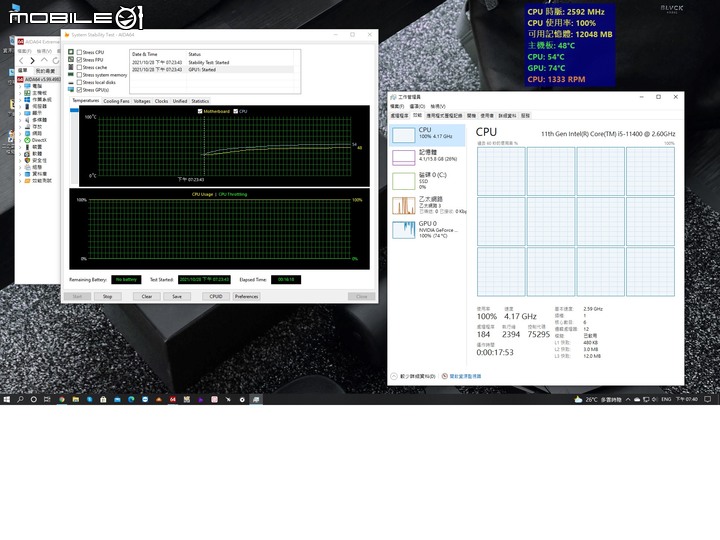
Task: Select the 效能測試 item in AIDA64 tree
Action: tap(38, 180)
